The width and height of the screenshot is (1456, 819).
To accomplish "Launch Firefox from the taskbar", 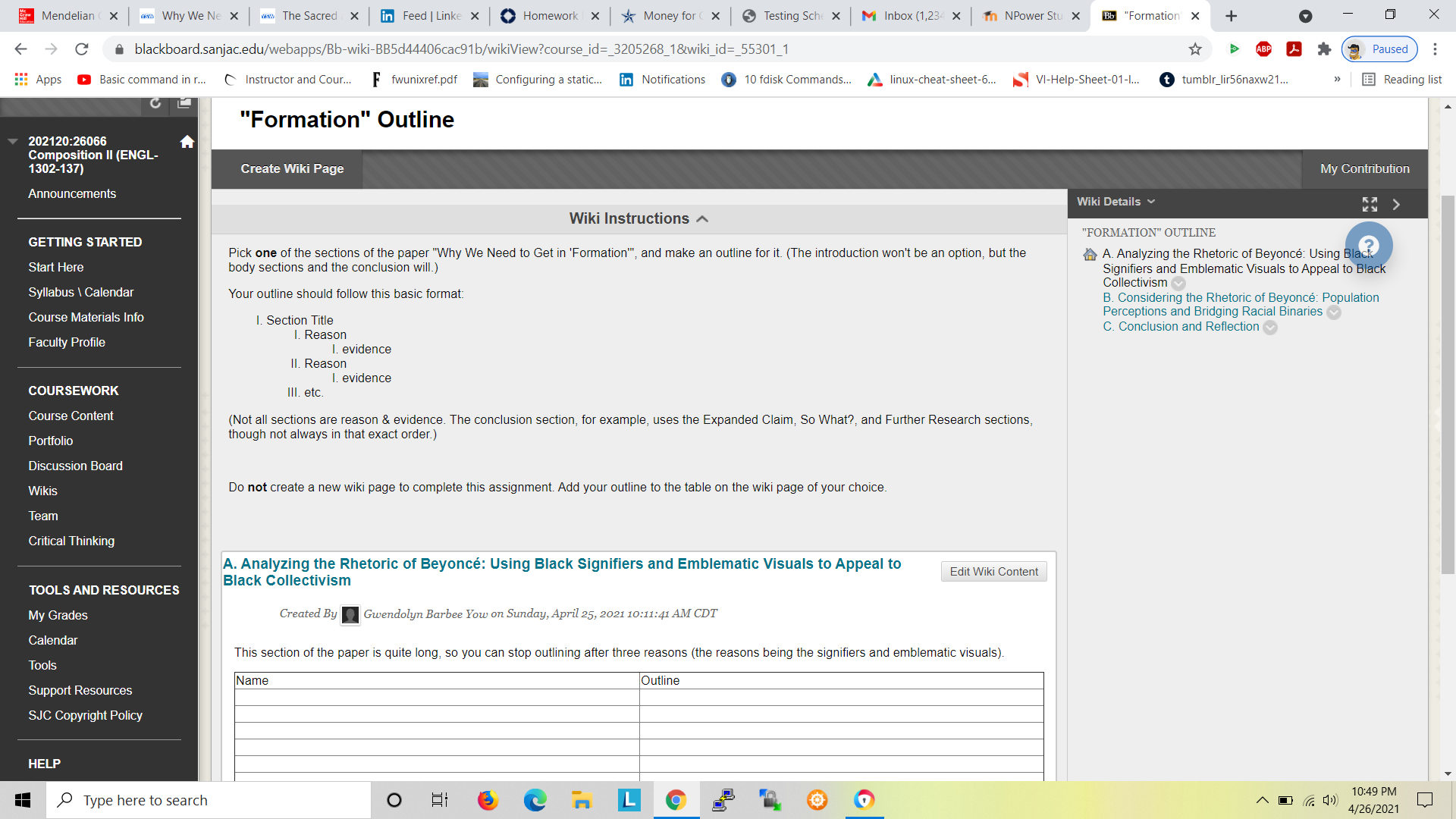I will 488,800.
